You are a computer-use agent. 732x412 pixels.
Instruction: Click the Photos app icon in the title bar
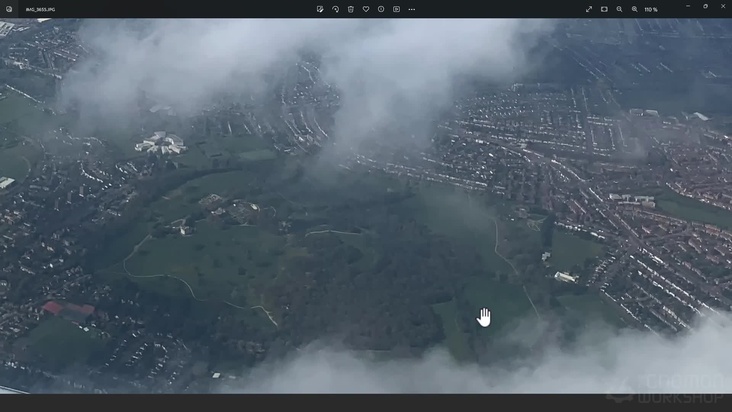[x=9, y=9]
